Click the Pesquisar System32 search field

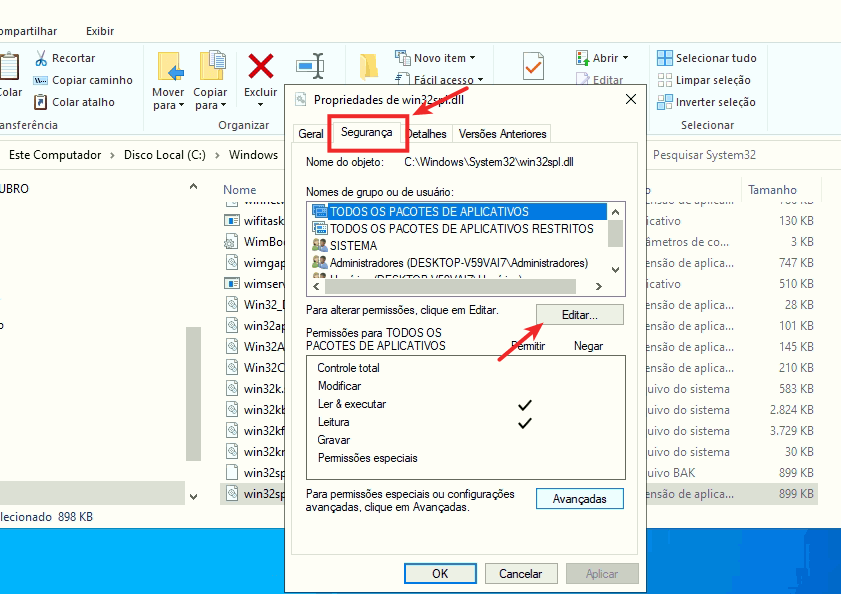[x=743, y=155]
